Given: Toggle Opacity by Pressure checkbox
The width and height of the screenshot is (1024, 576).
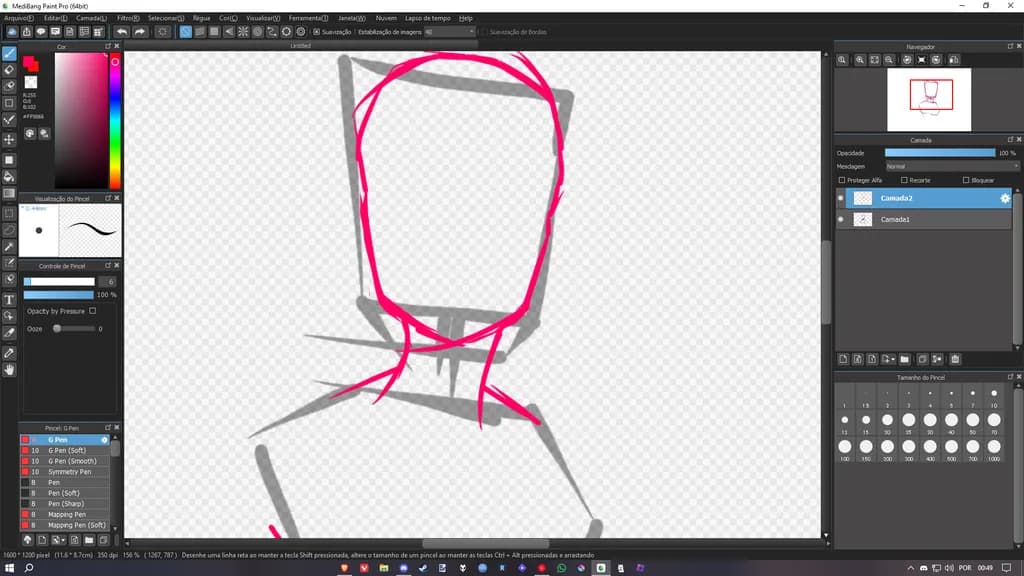Looking at the screenshot, I should 93,312.
